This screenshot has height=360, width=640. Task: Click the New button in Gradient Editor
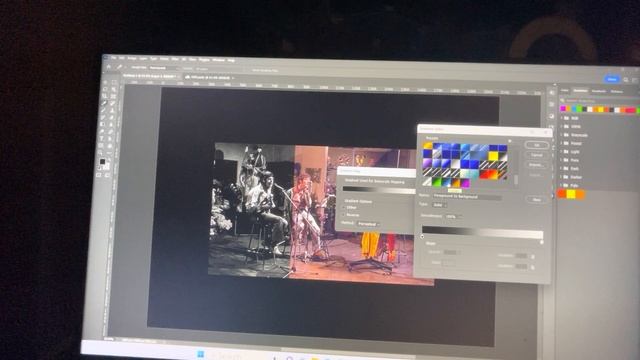pos(536,200)
